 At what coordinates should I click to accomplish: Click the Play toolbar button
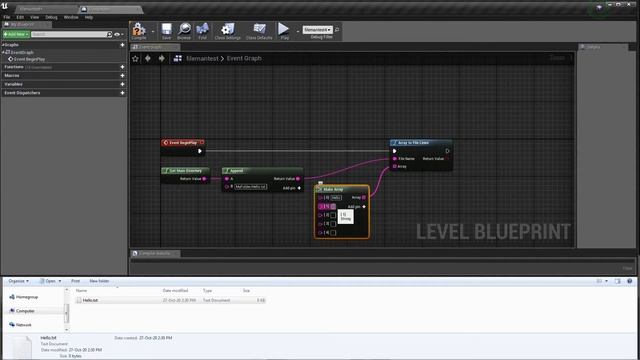coord(284,30)
